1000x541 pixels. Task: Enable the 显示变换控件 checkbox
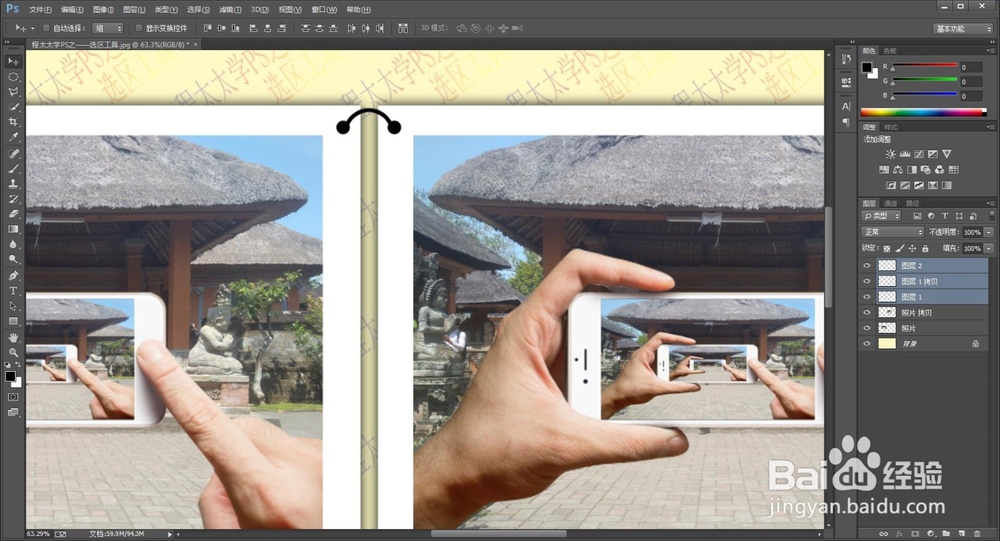(x=138, y=28)
